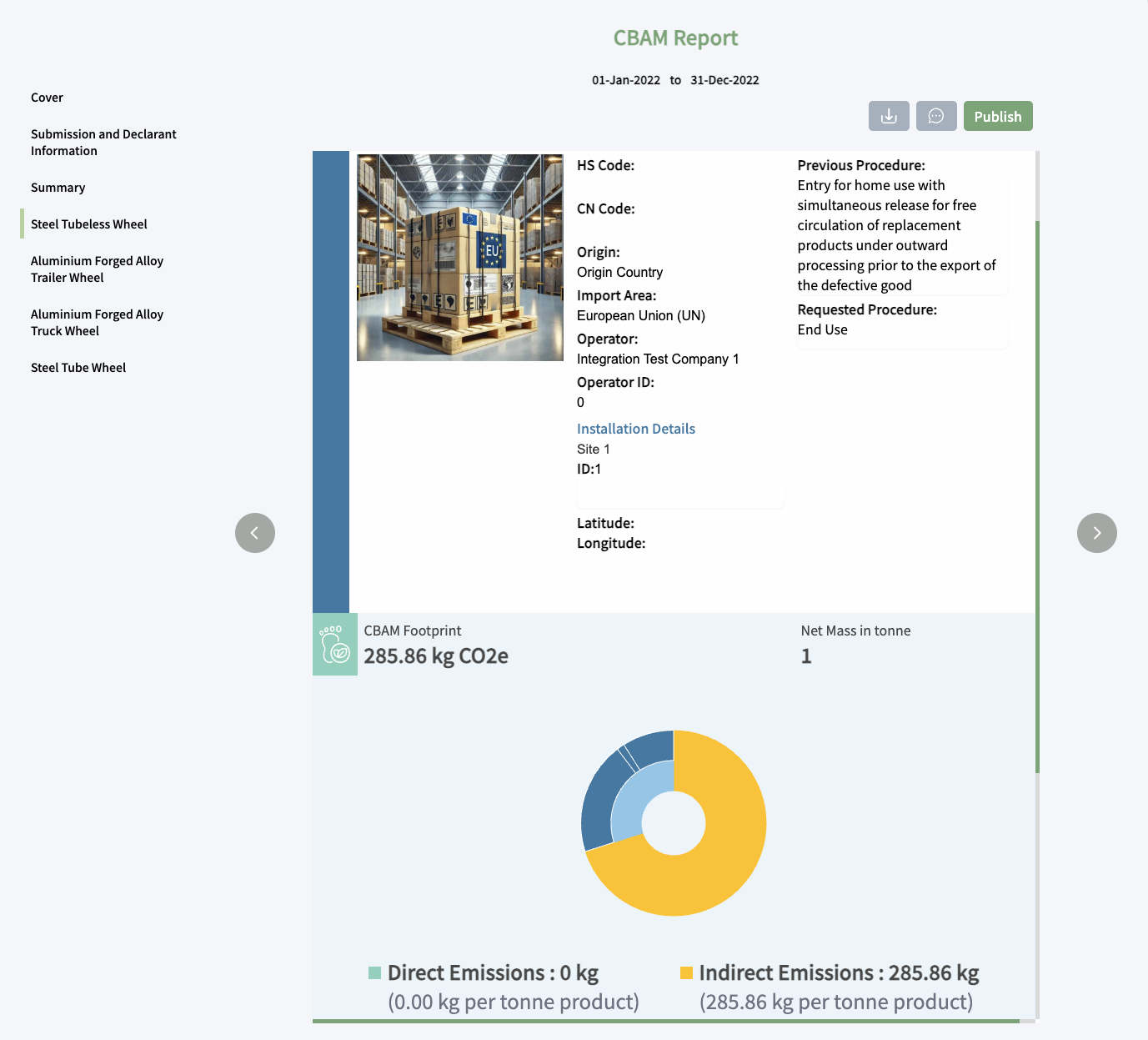Click the European Union (UN) import area
The width and height of the screenshot is (1148, 1040).
click(641, 315)
